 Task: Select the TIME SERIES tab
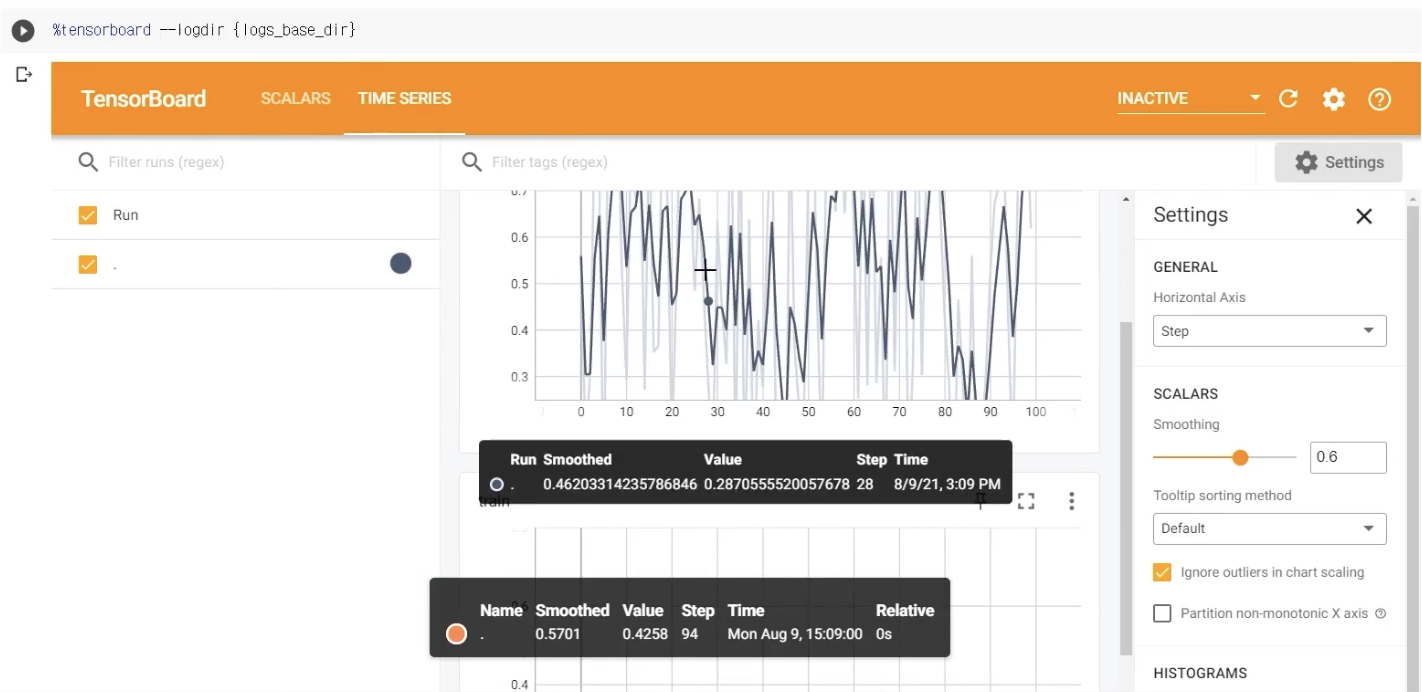(x=404, y=98)
